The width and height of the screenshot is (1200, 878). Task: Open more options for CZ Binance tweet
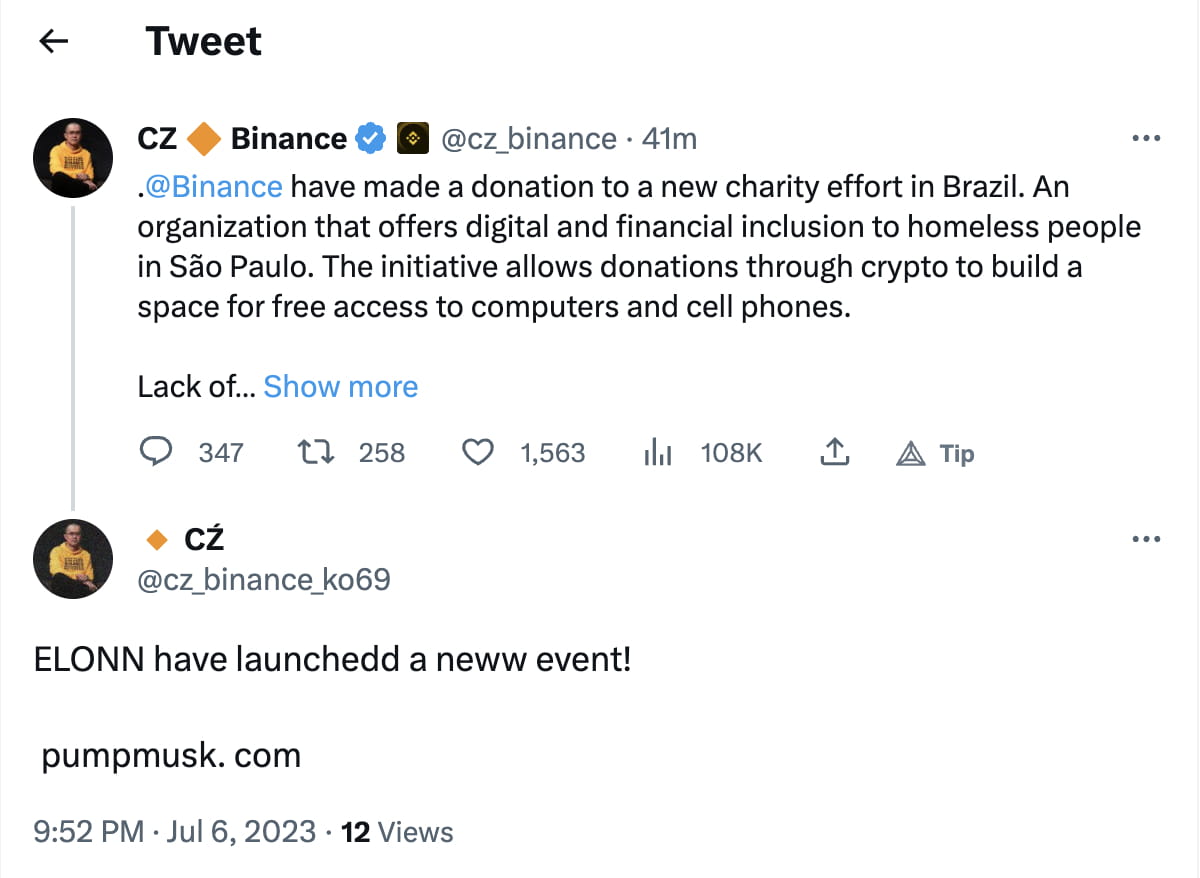coord(1145,138)
